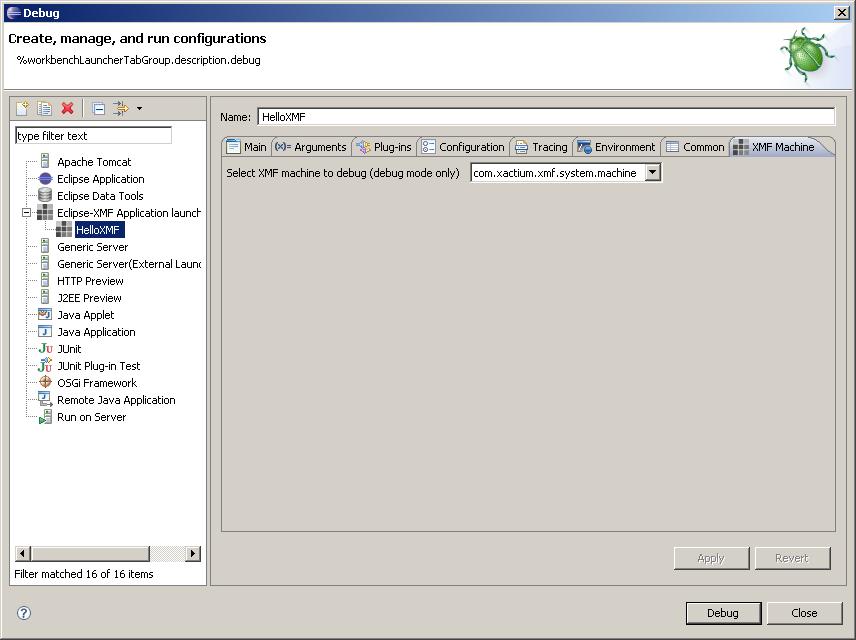Switch to the Arguments tab

click(310, 147)
